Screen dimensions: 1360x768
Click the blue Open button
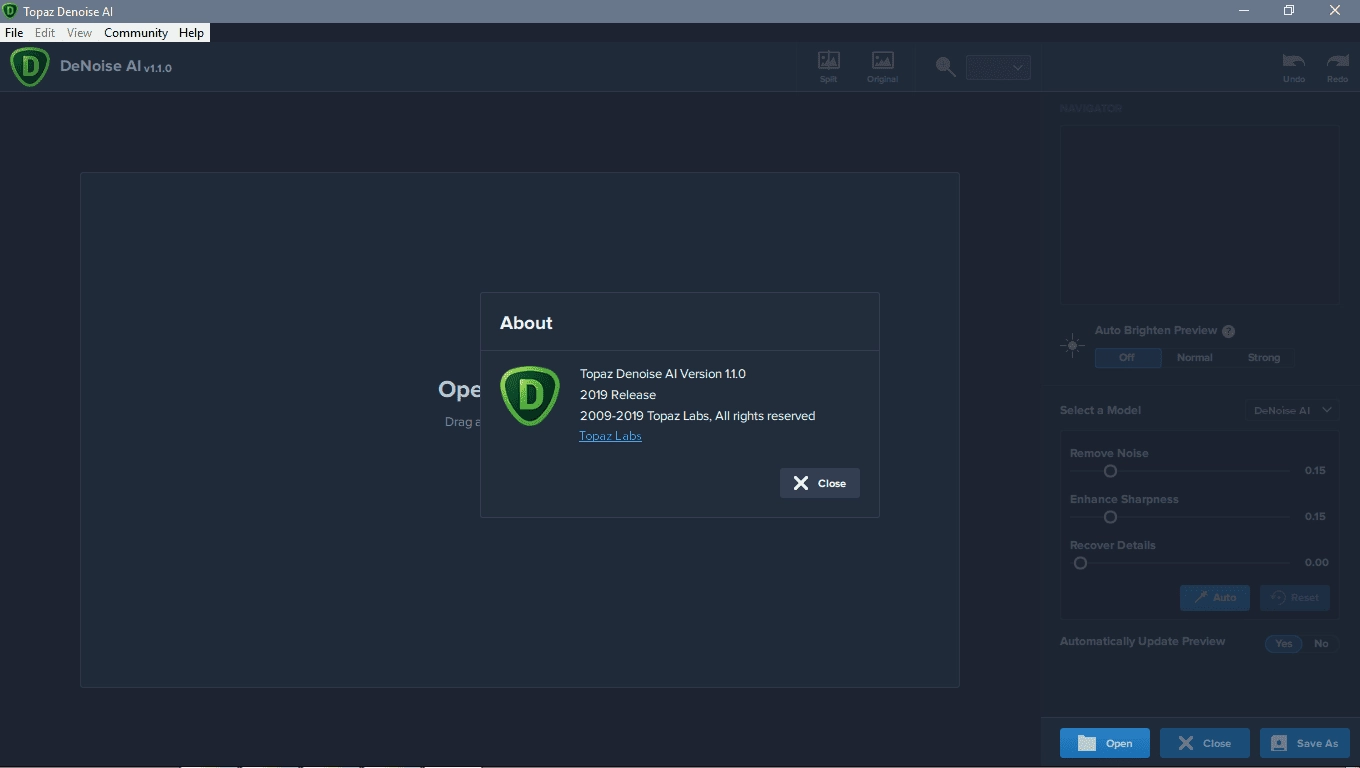coord(1105,743)
